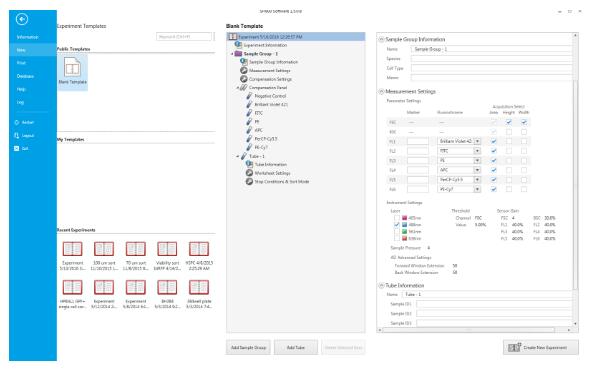Go back using the circled arrow icon

[22, 19]
